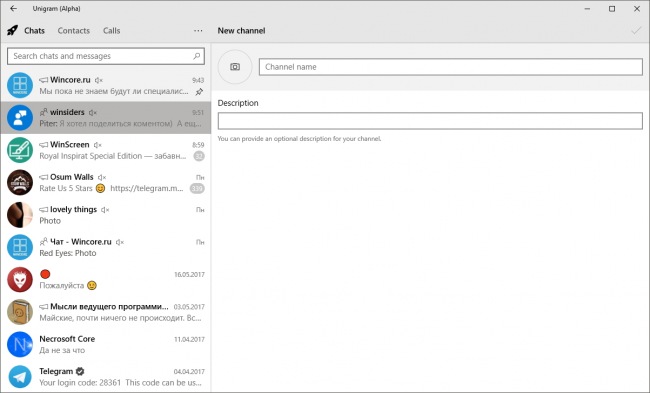Screen dimensions: 650x393
Task: Click WinScreen's green avatar
Action: [x=20, y=150]
